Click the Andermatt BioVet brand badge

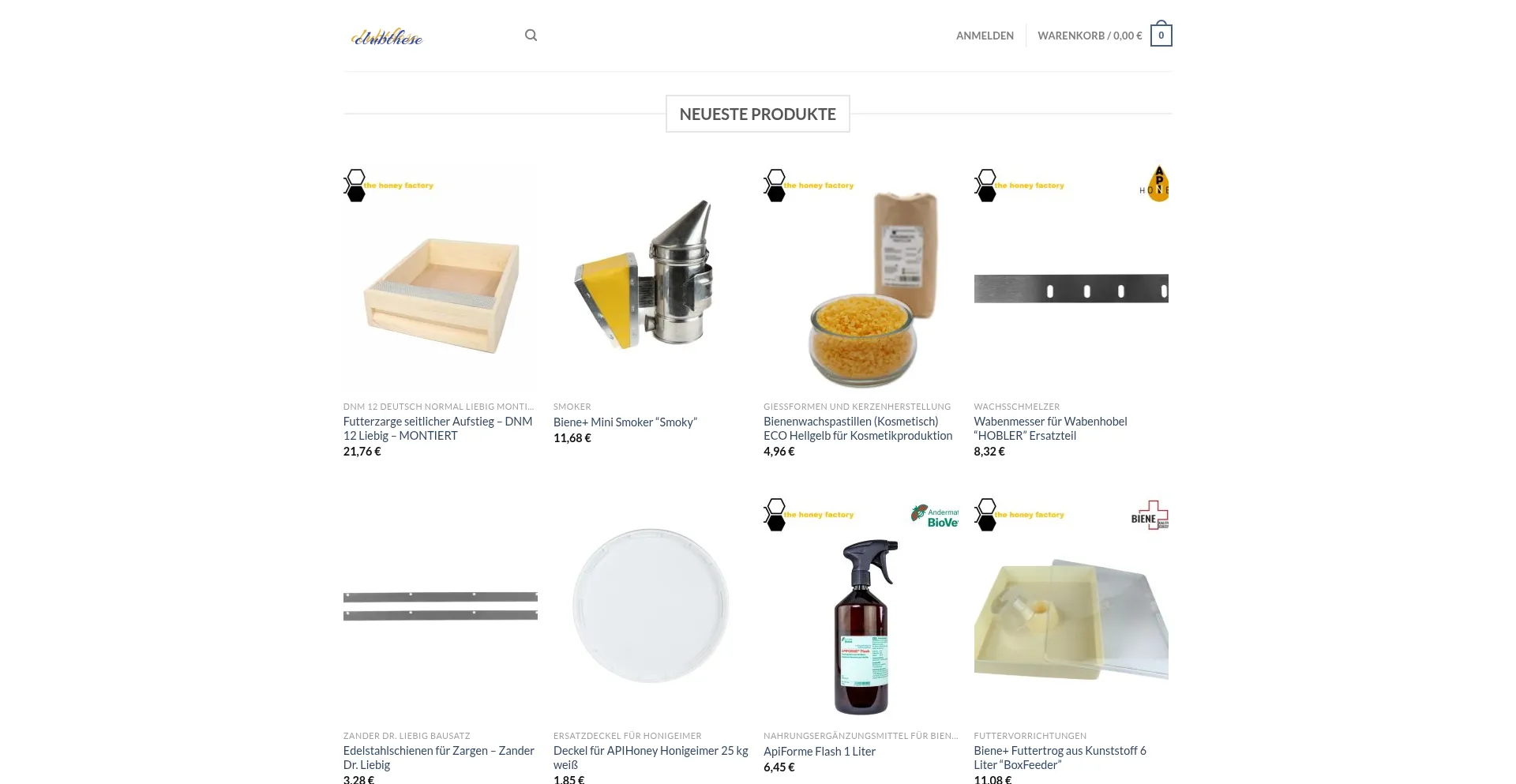pyautogui.click(x=935, y=516)
